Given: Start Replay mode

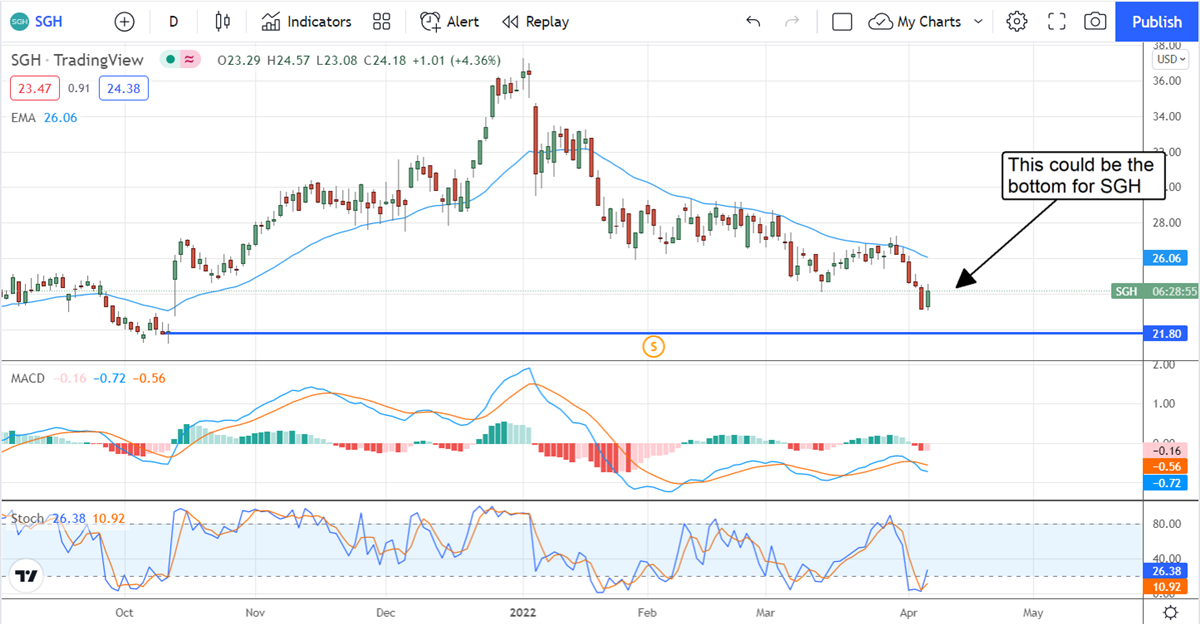Looking at the screenshot, I should 535,21.
